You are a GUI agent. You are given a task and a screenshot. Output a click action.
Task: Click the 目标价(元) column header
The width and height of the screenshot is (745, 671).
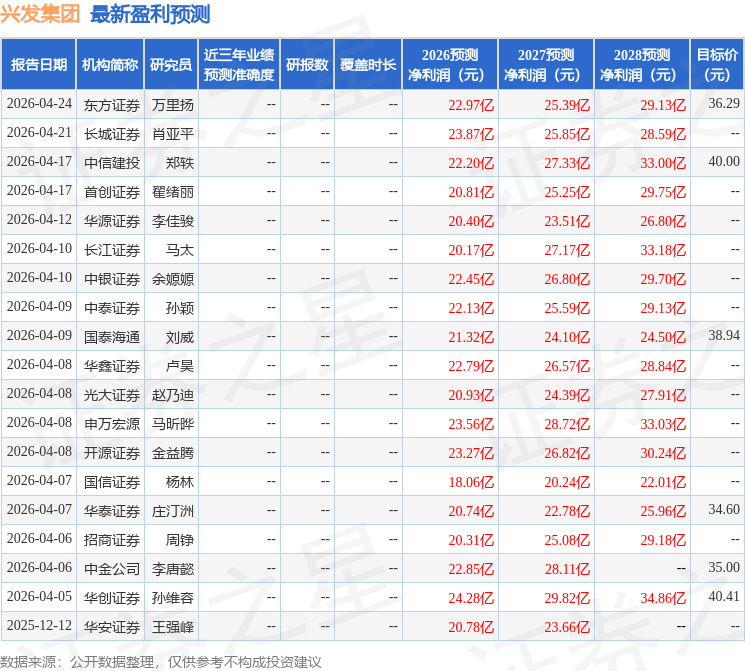716,65
